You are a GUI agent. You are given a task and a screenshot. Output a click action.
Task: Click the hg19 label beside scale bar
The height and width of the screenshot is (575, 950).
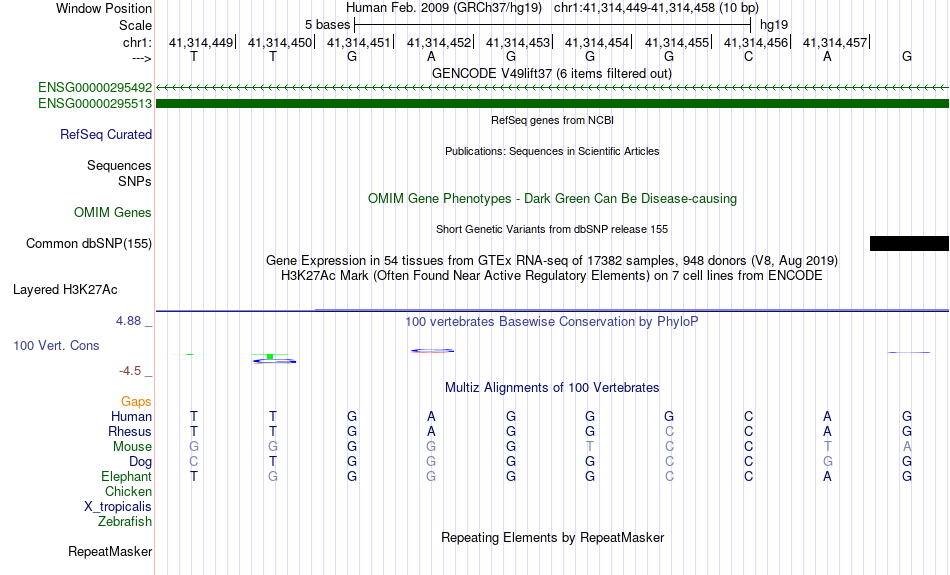point(774,25)
